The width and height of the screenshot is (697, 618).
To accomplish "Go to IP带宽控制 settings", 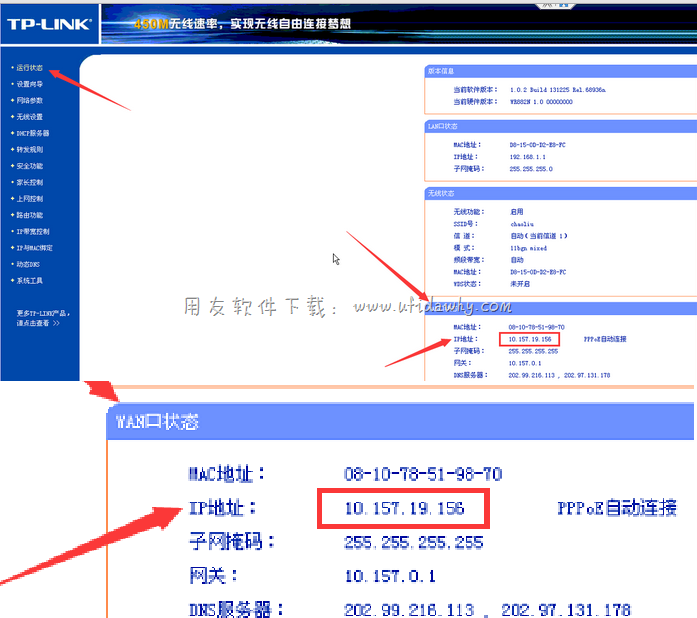I will 33,232.
